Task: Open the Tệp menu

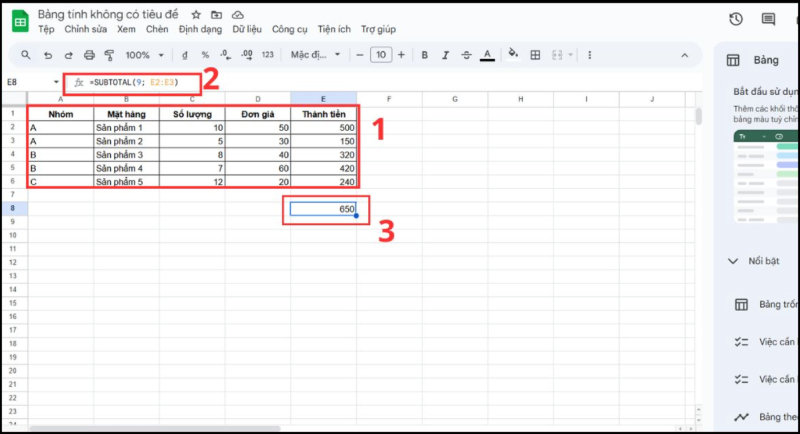Action: 46,30
